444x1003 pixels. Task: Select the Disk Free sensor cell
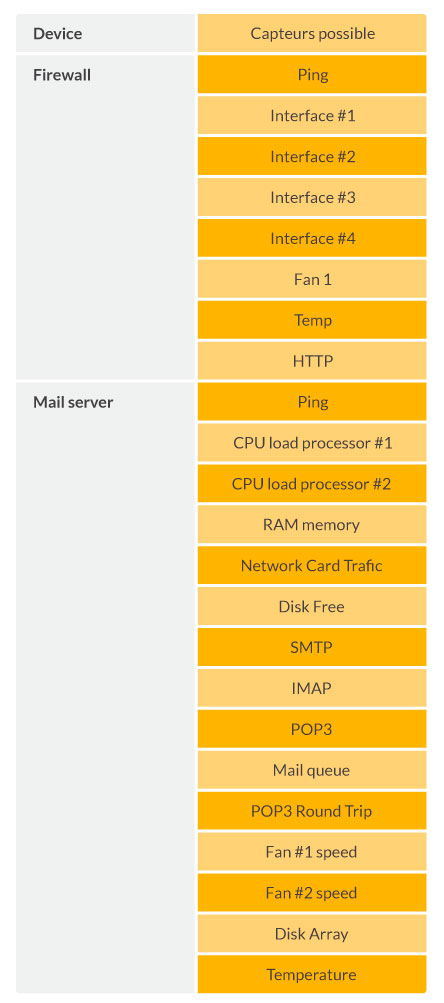point(312,606)
